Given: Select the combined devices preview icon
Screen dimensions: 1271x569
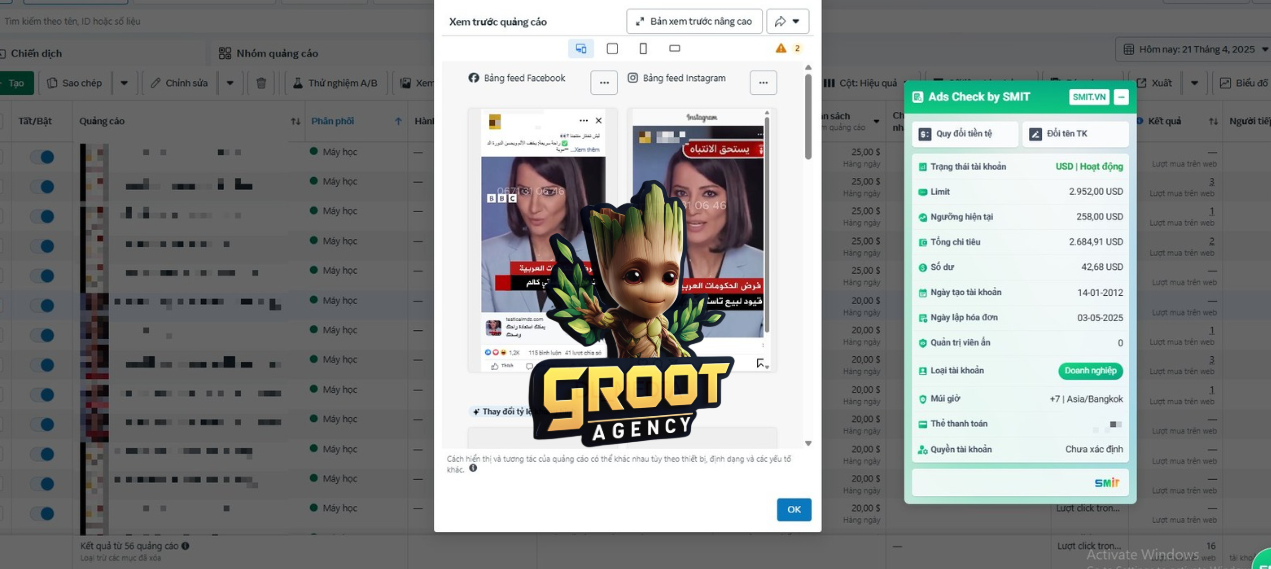Looking at the screenshot, I should (x=581, y=48).
